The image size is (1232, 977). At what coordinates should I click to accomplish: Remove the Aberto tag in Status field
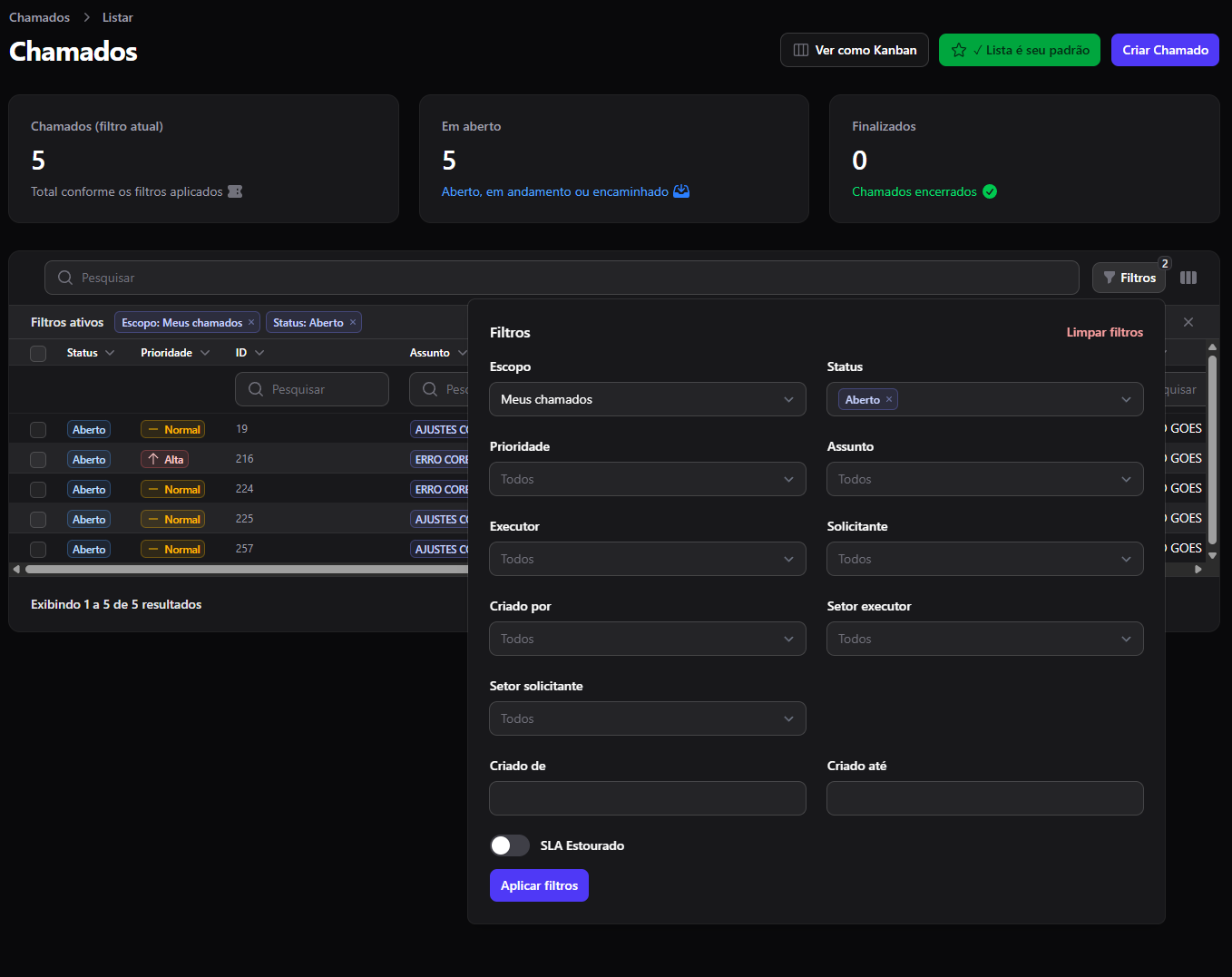click(x=889, y=399)
